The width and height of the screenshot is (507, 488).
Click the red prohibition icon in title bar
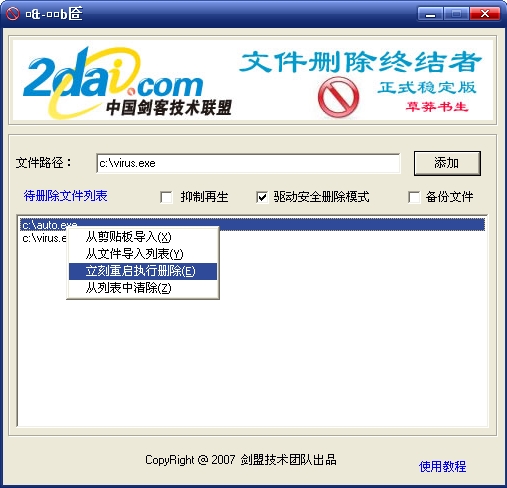click(x=13, y=14)
